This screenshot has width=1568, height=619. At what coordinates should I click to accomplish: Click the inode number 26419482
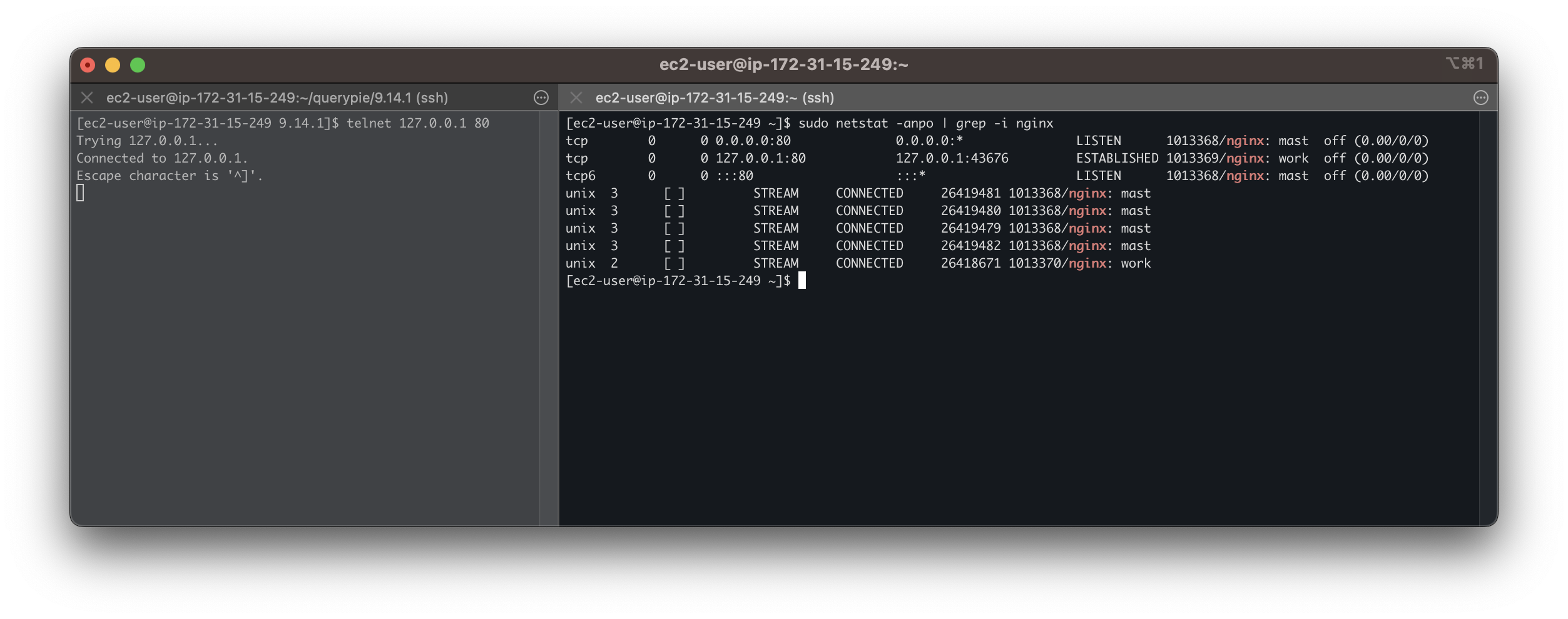[971, 246]
